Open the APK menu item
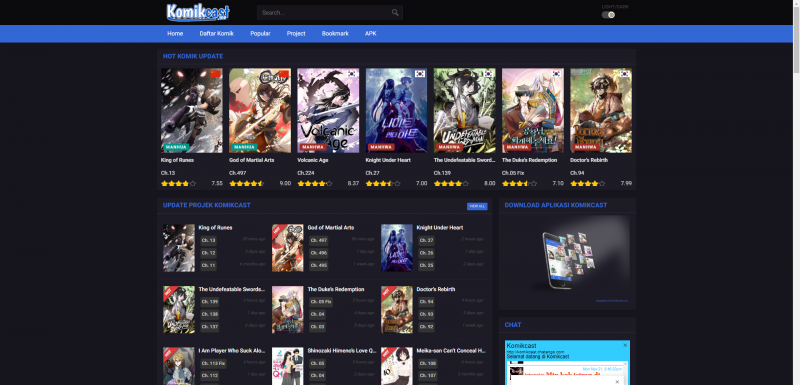This screenshot has width=800, height=385. (371, 34)
